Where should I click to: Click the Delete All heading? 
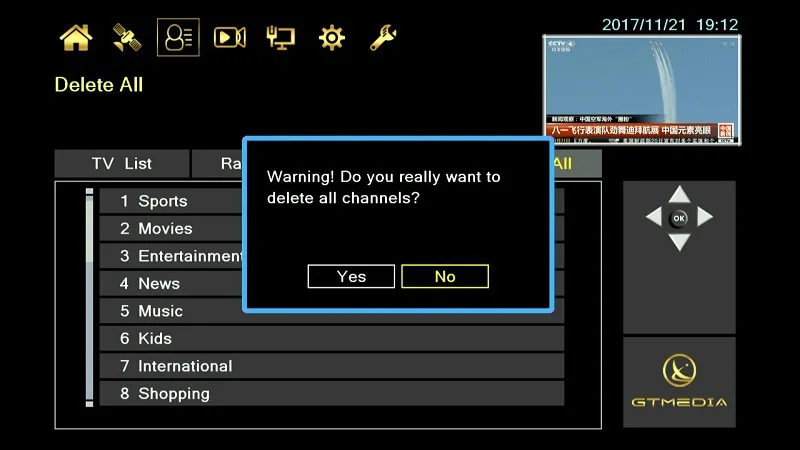[99, 85]
